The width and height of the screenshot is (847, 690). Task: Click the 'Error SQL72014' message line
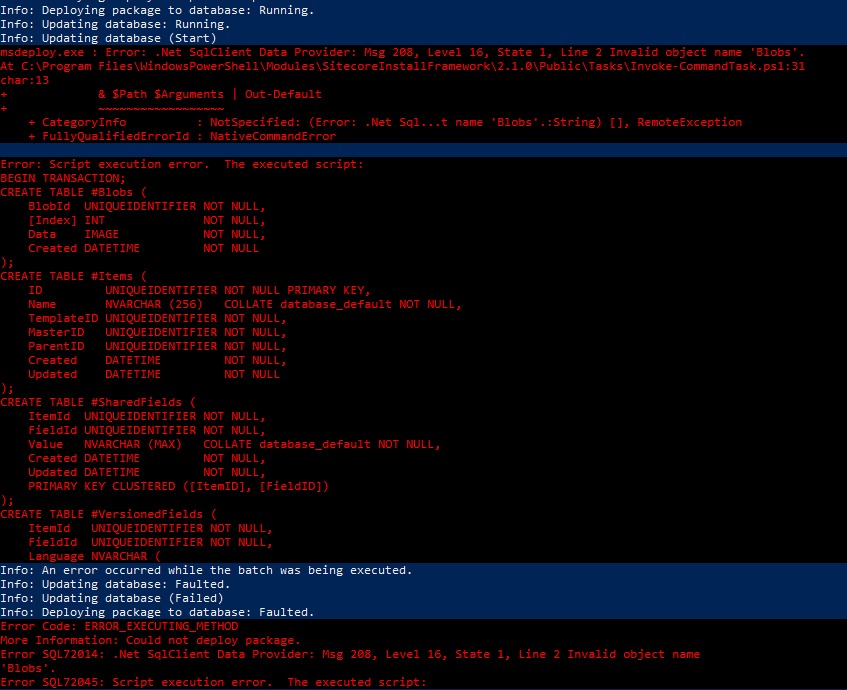tap(350, 654)
